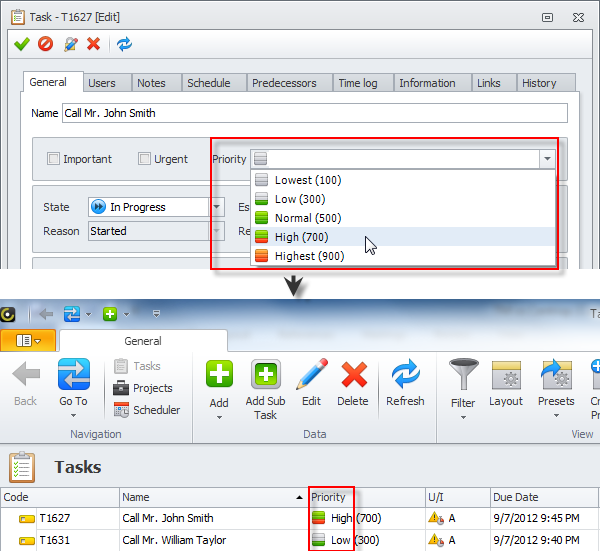
Task: Collapse the Priority dropdown arrow
Action: [x=546, y=159]
